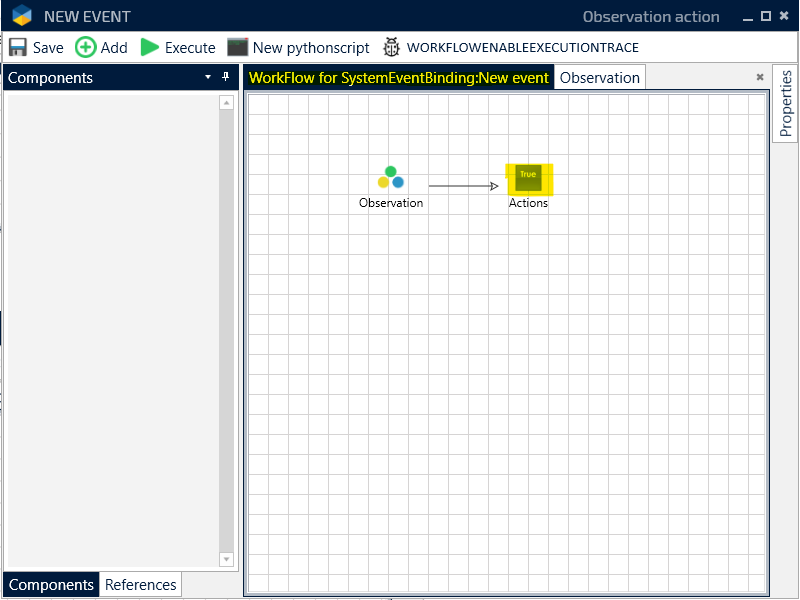This screenshot has height=600, width=800.
Task: Maximize the New Event window
Action: (766, 16)
